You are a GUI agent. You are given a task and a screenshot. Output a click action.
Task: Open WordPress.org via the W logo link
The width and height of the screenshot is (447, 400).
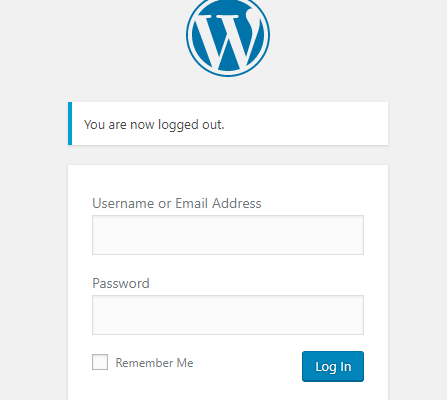228,36
